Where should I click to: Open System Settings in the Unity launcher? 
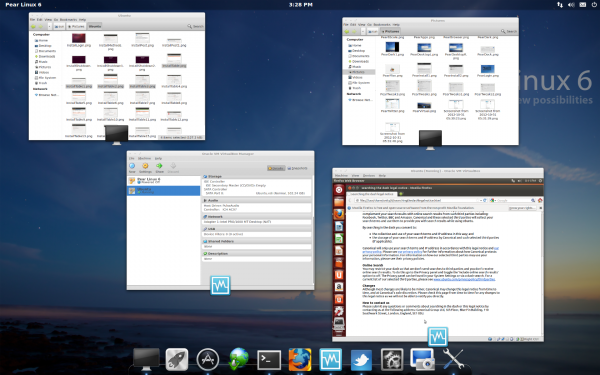339,311
